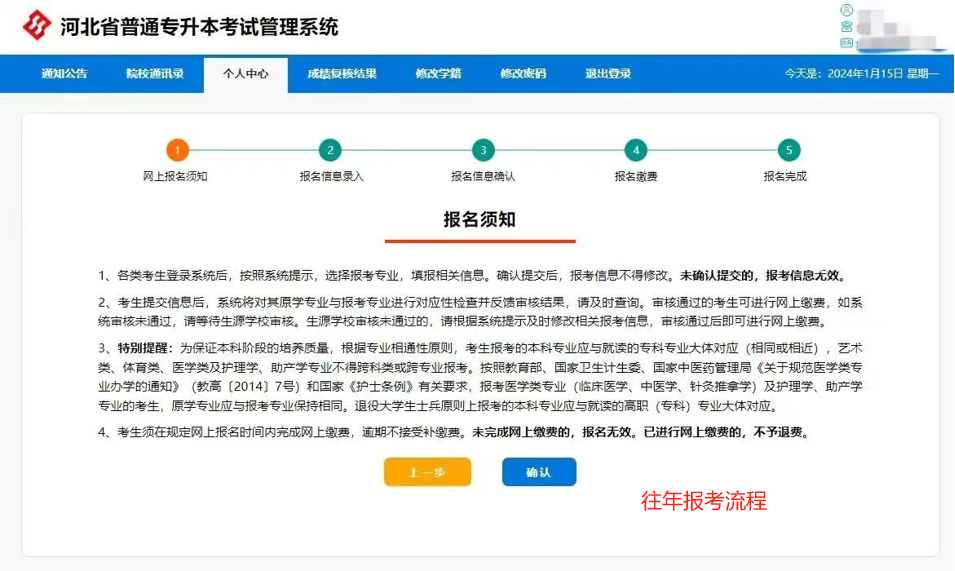Click the ID card icon at top right

(847, 43)
